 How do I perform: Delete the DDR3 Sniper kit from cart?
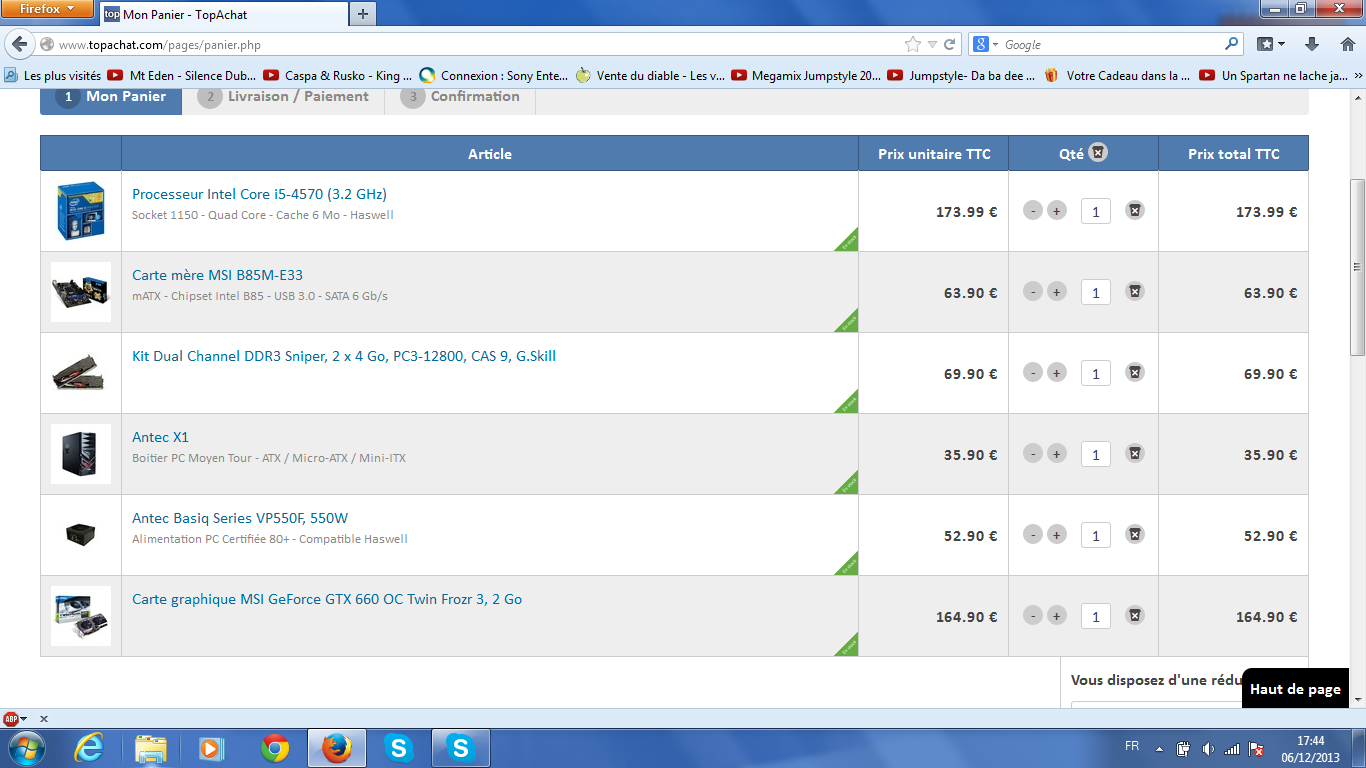point(1134,372)
